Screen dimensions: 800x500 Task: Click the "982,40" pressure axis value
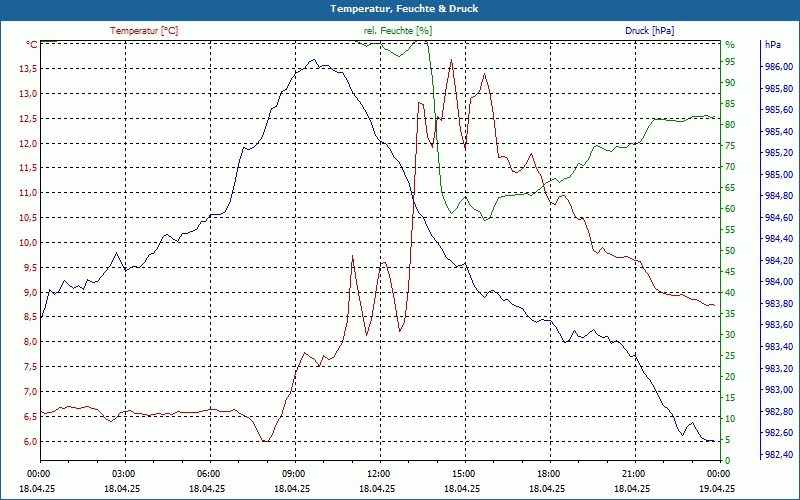(779, 454)
